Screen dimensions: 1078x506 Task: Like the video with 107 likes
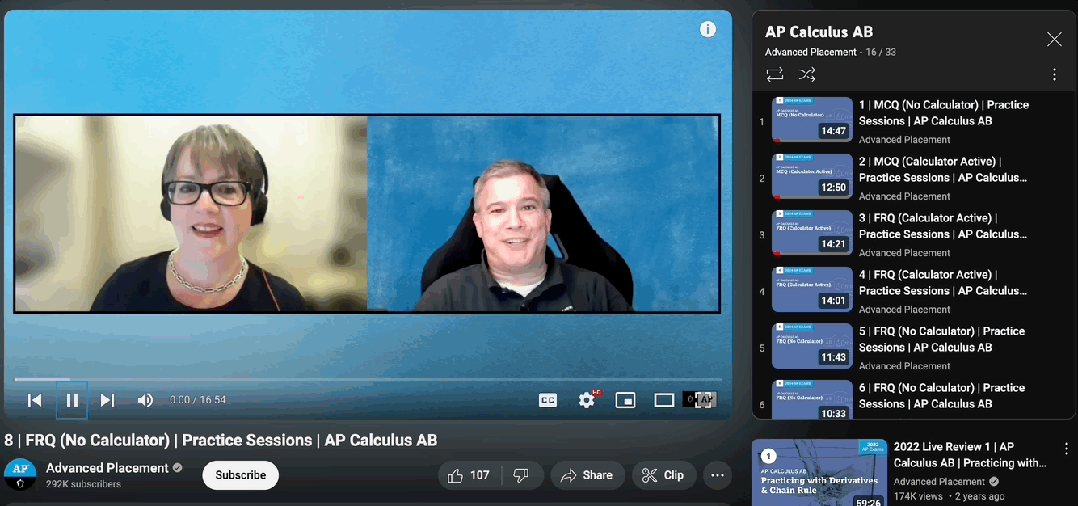pyautogui.click(x=468, y=475)
